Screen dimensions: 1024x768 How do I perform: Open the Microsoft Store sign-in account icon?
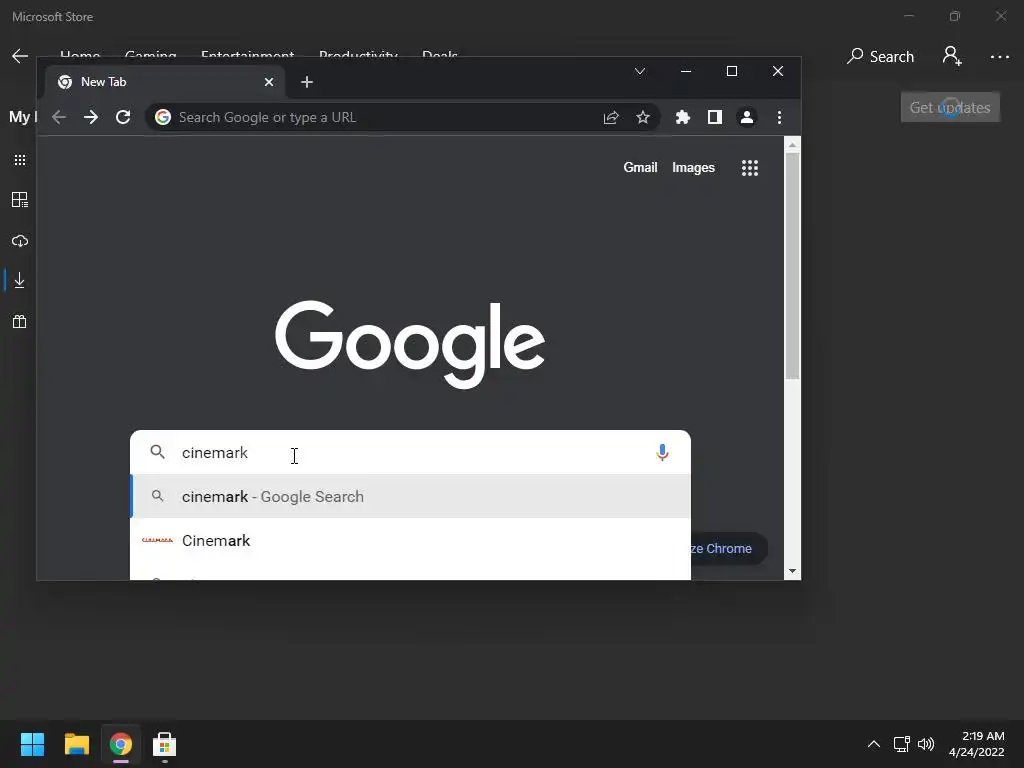tap(952, 56)
